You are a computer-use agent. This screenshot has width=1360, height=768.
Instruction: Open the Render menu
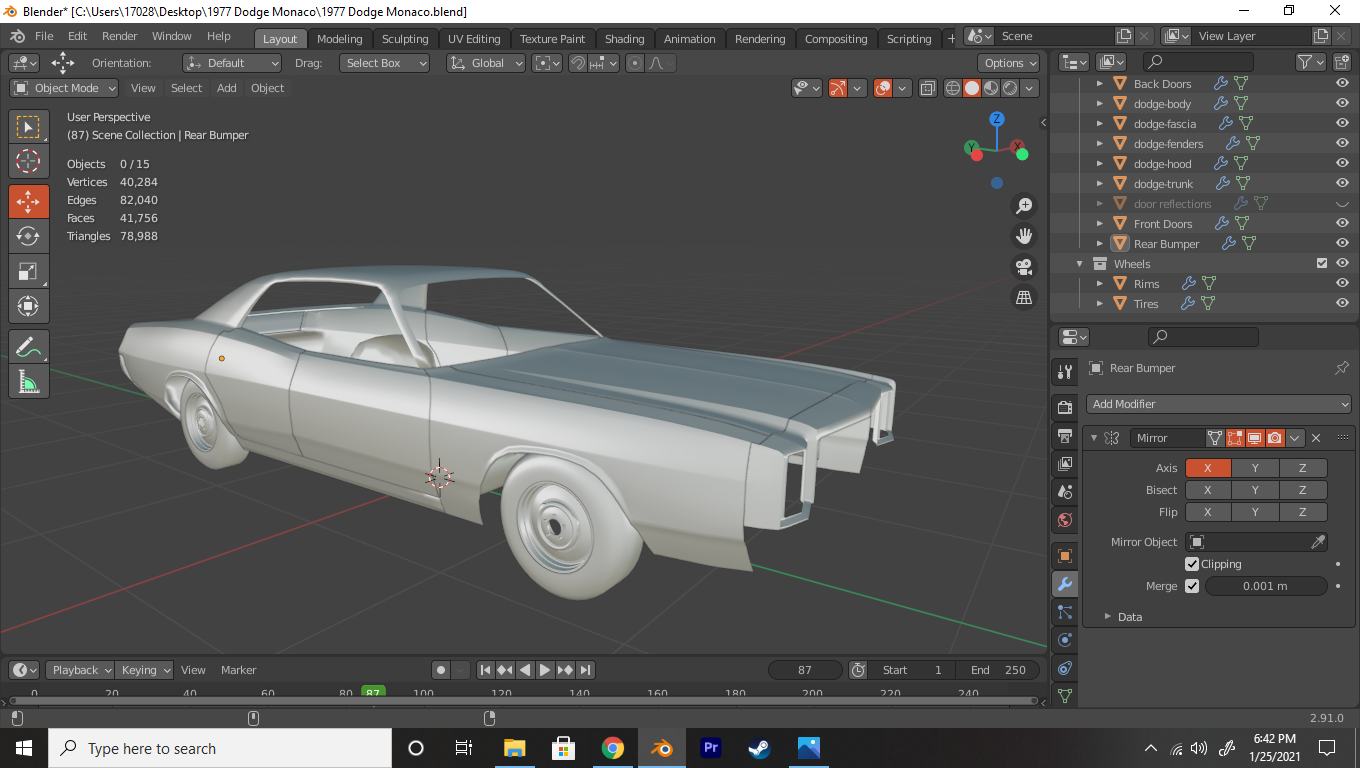(x=120, y=36)
